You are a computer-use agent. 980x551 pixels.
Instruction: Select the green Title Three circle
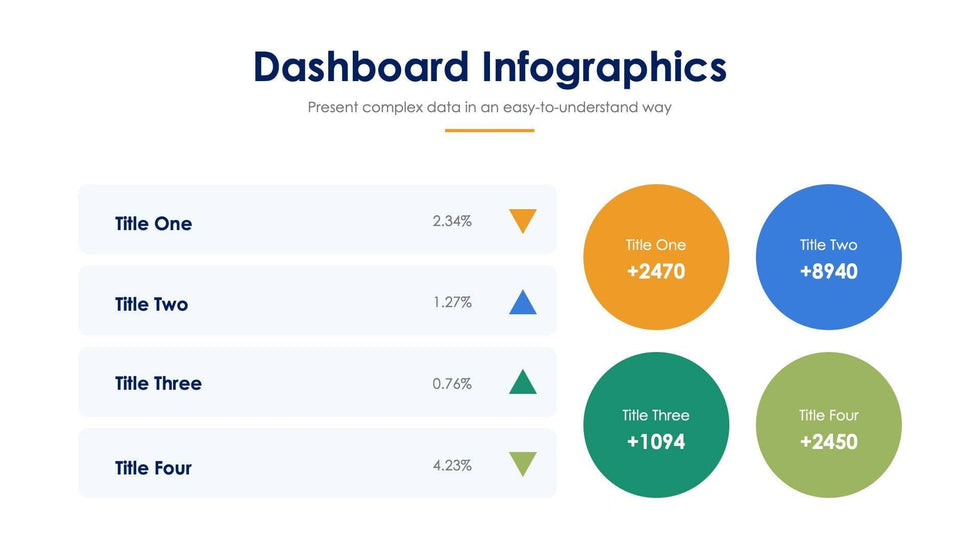[x=656, y=425]
